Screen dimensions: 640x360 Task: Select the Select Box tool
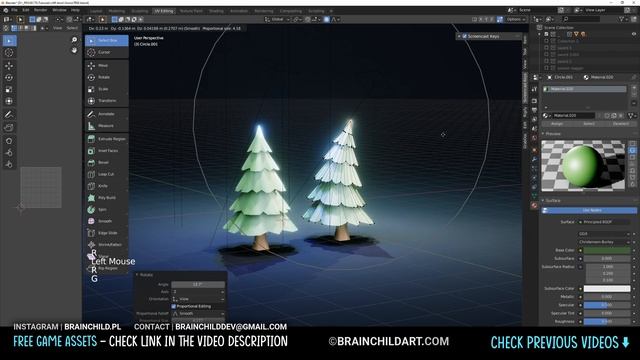coord(107,40)
